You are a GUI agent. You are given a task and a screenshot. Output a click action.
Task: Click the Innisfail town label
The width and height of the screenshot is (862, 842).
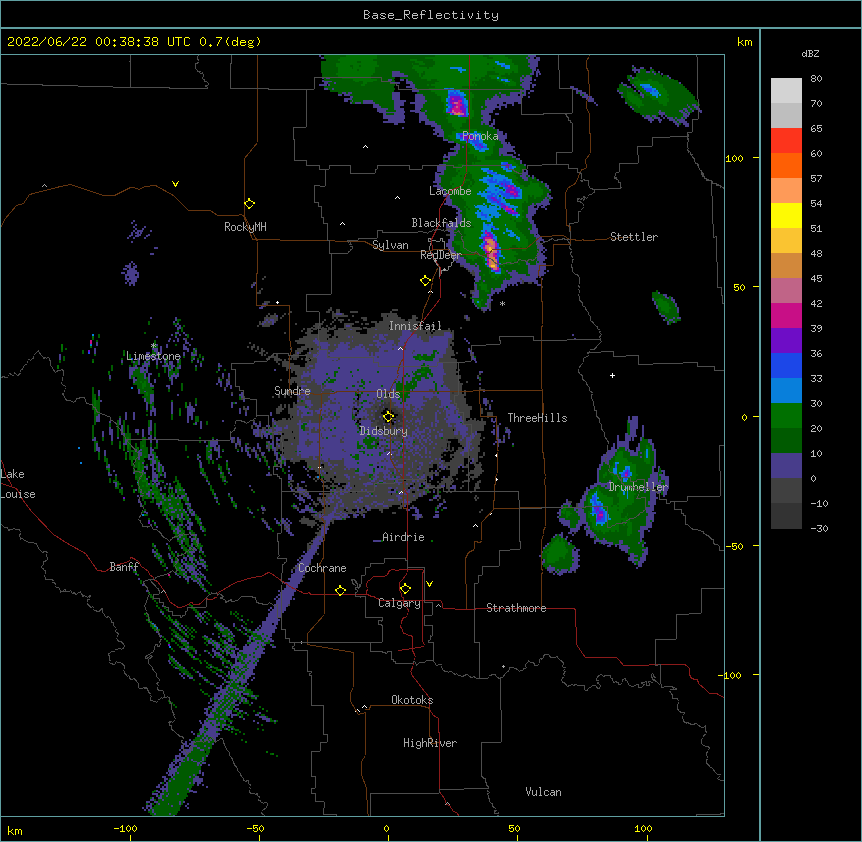click(415, 326)
